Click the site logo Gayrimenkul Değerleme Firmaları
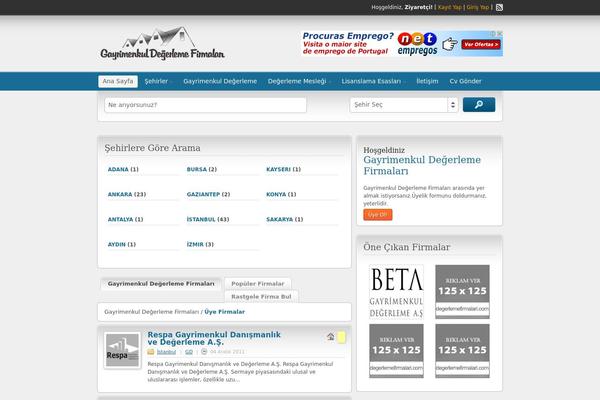Image resolution: width=600 pixels, height=400 pixels. pyautogui.click(x=162, y=43)
